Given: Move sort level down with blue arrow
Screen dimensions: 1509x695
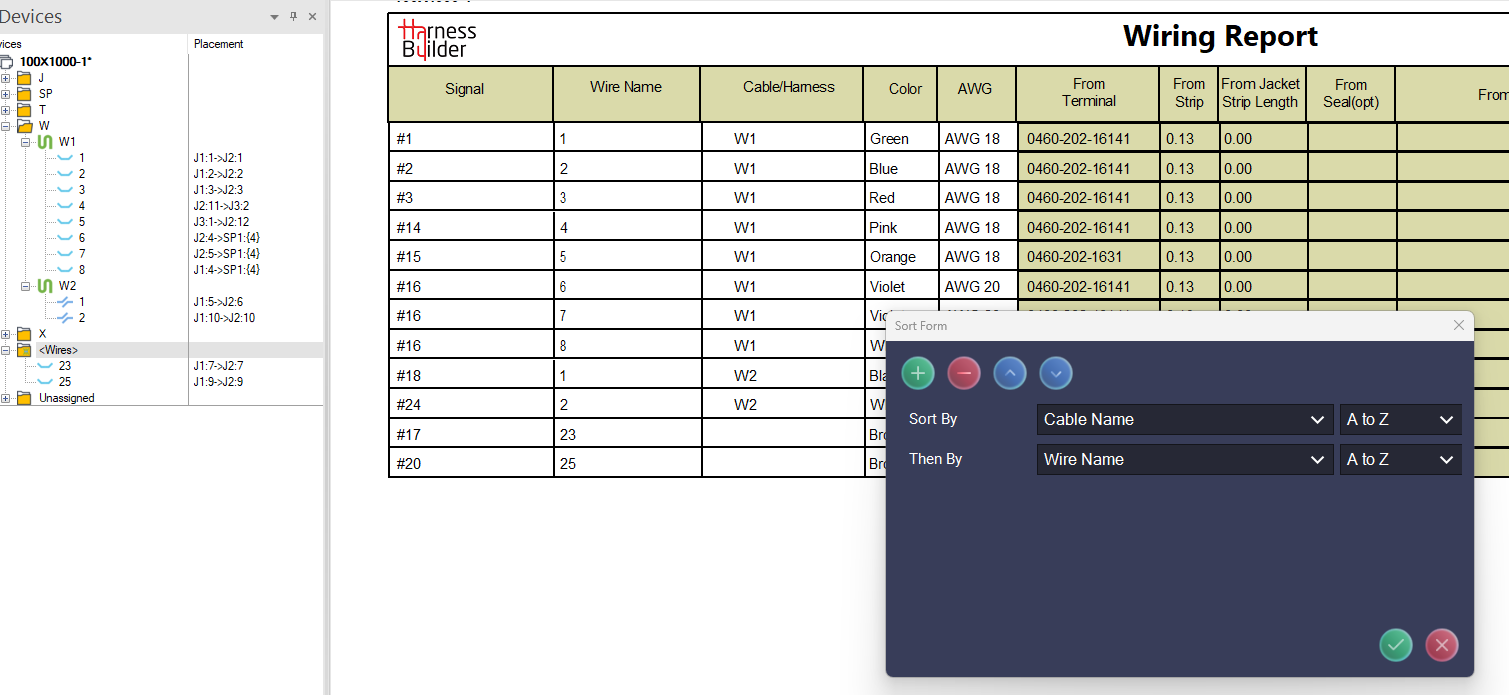Looking at the screenshot, I should point(1056,374).
